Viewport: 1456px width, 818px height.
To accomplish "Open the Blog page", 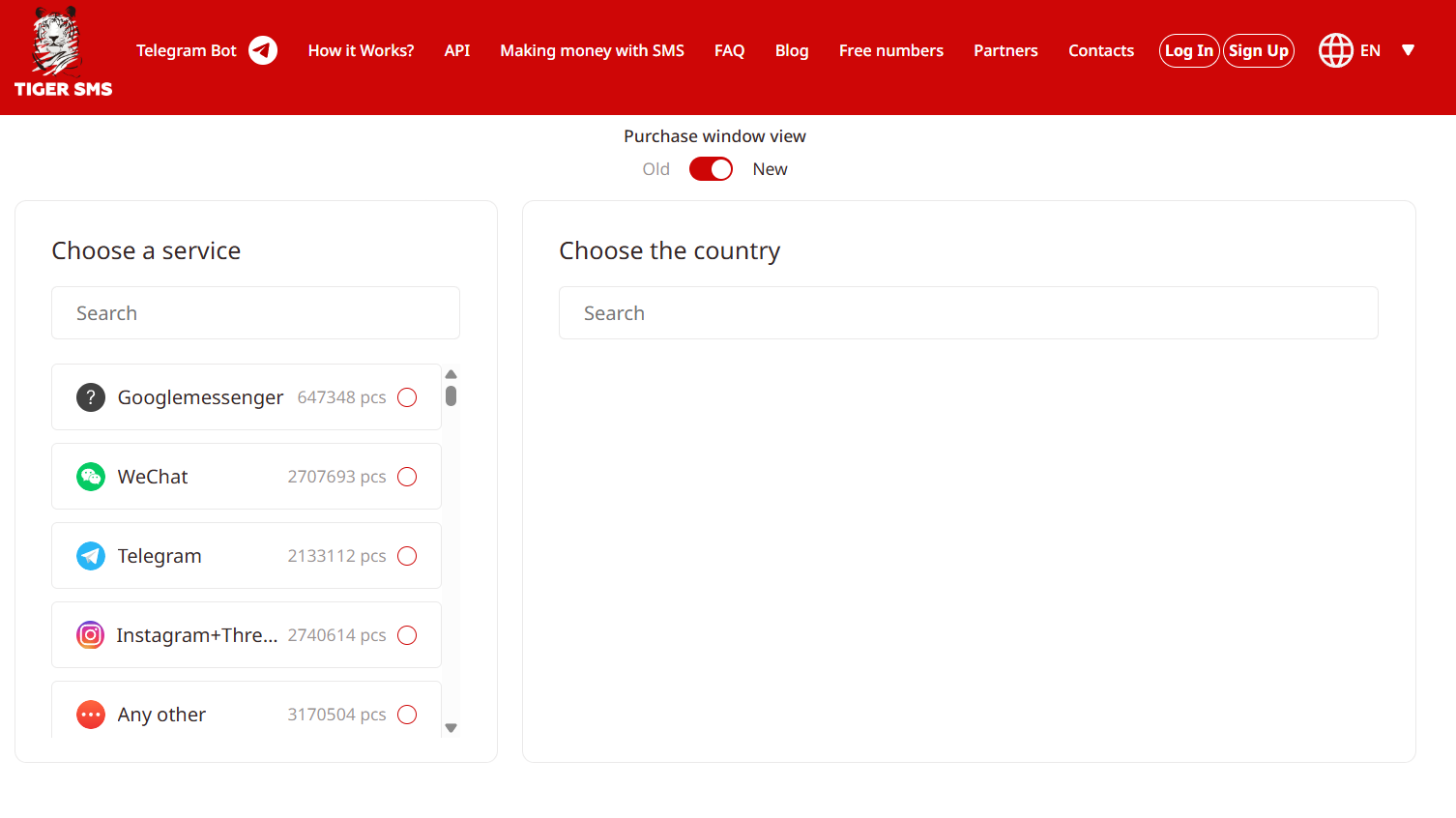I will pyautogui.click(x=792, y=50).
